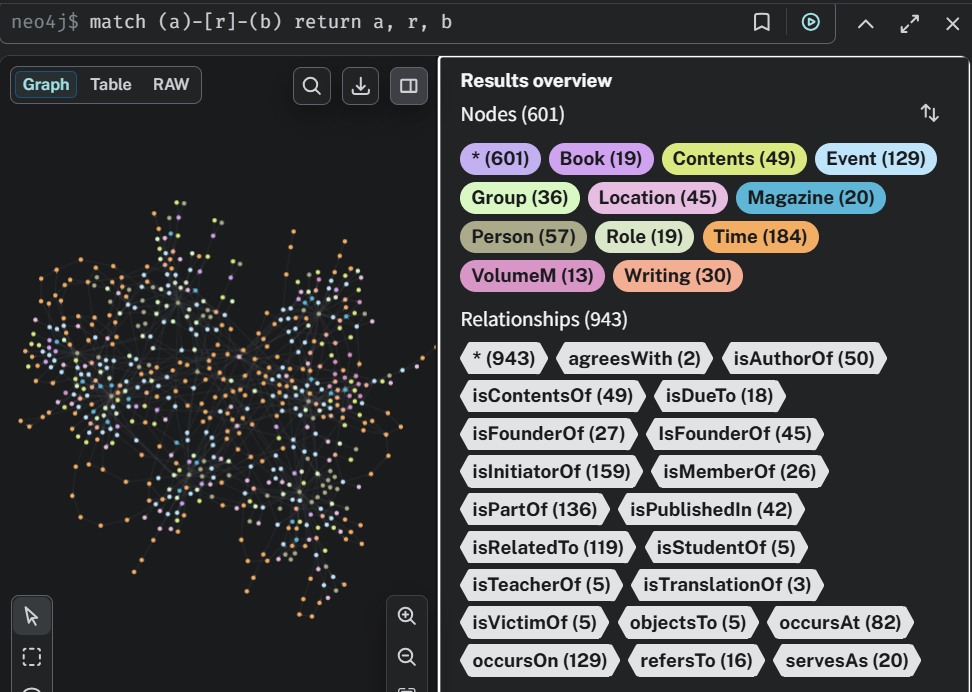The height and width of the screenshot is (692, 972).
Task: Expand the result frame to fullscreen
Action: click(909, 23)
